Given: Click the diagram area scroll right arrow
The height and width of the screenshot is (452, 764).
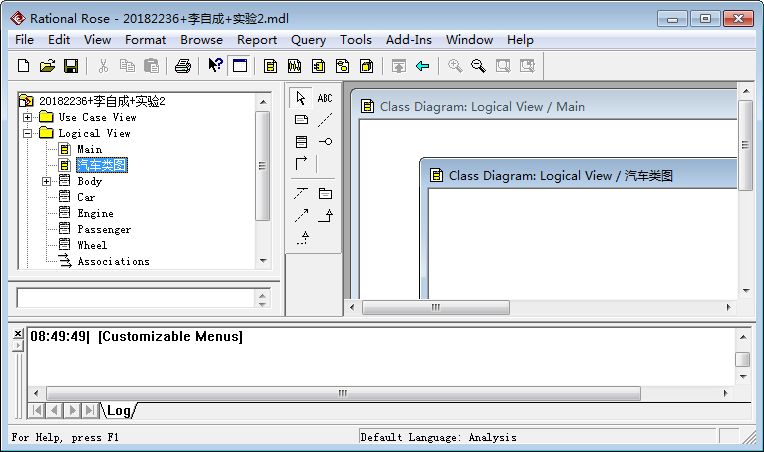Looking at the screenshot, I should (728, 307).
